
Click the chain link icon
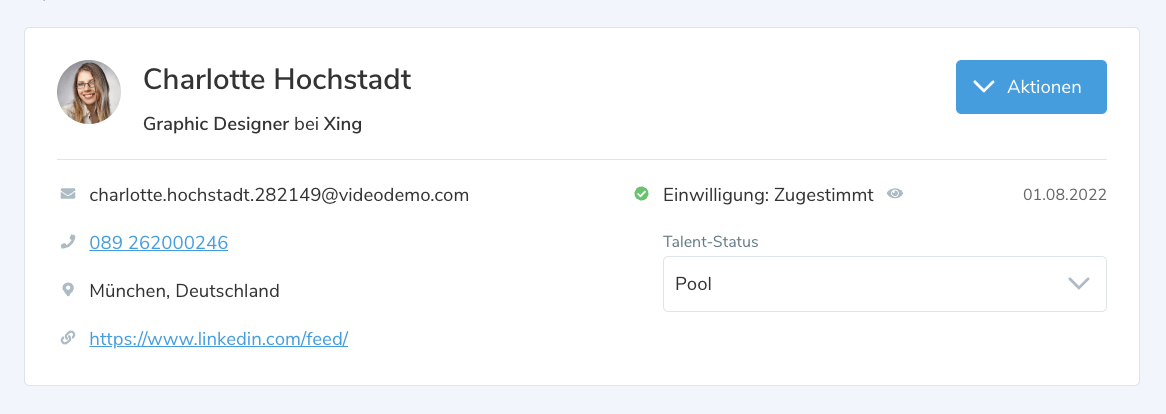click(x=68, y=338)
